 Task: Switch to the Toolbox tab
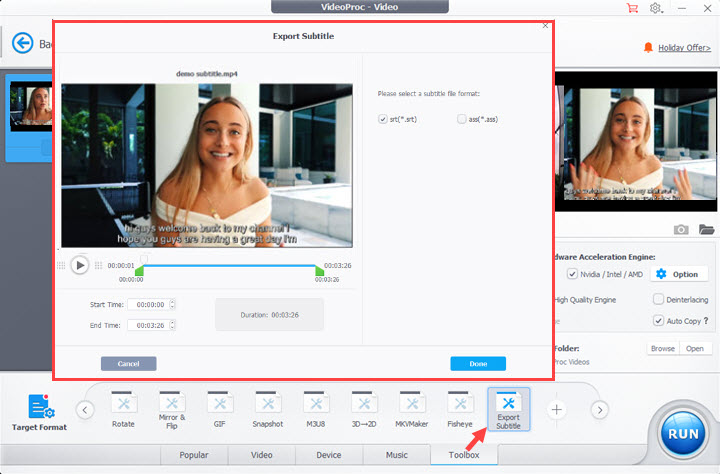[x=464, y=455]
